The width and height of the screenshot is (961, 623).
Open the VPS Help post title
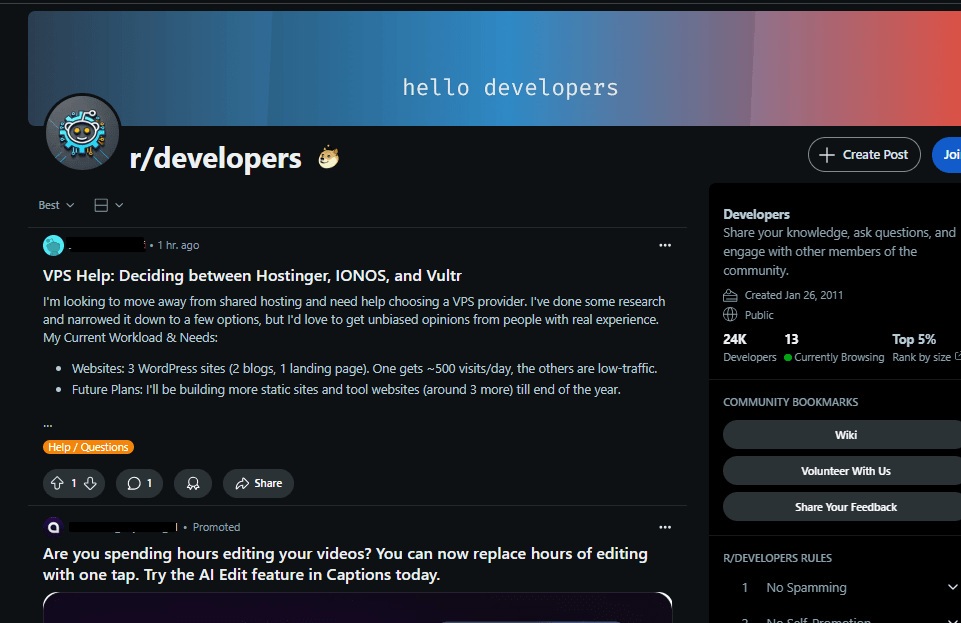coord(252,276)
